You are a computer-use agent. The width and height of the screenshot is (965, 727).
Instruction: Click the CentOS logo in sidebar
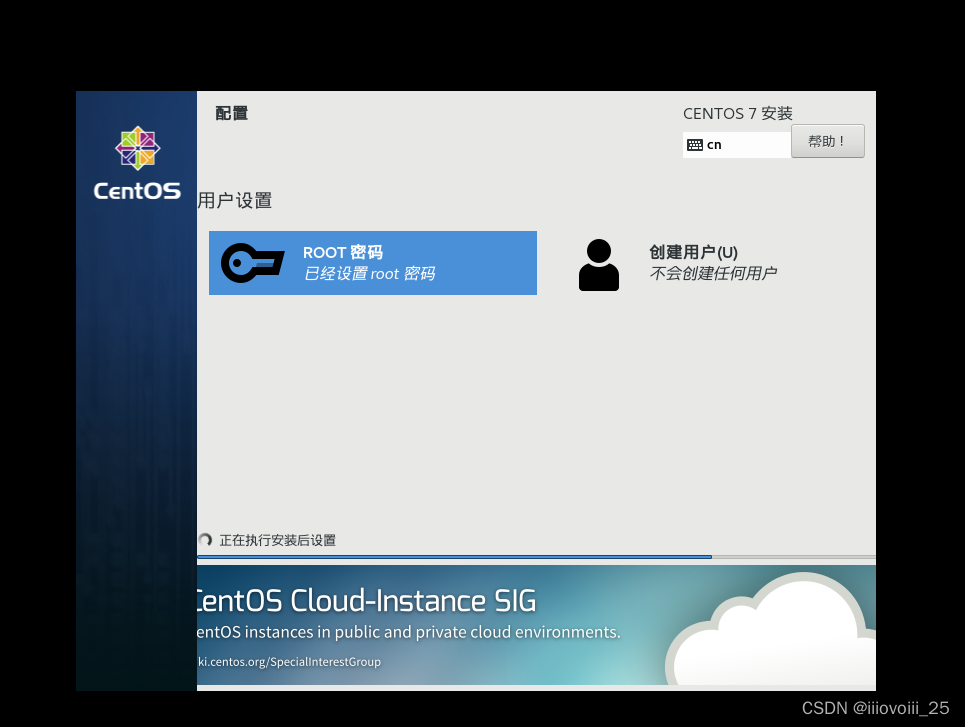[137, 163]
